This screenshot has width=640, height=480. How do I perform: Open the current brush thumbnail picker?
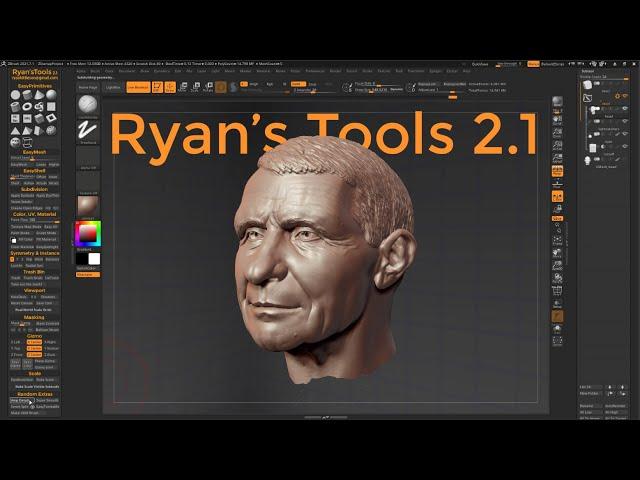point(88,105)
